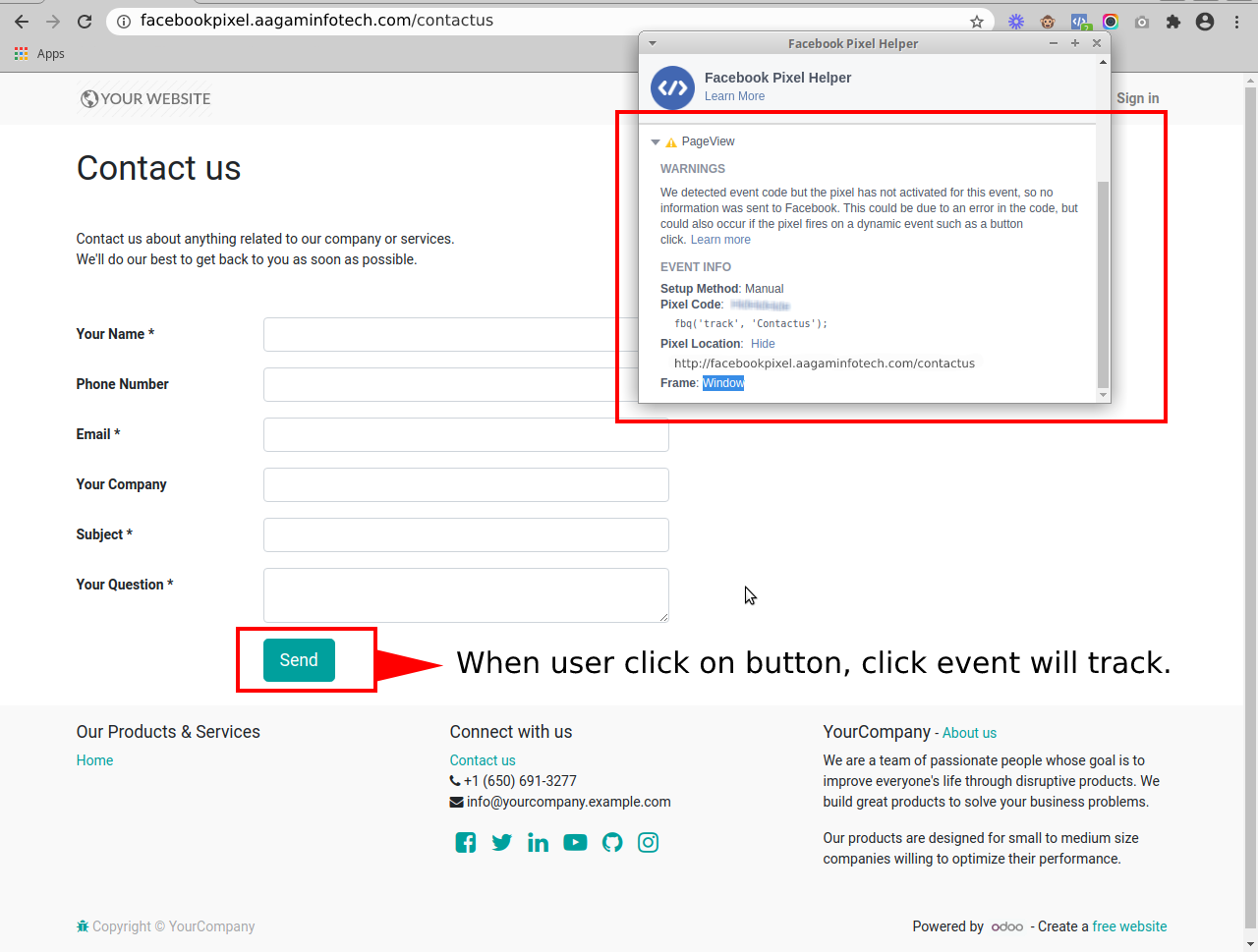This screenshot has height=952, width=1258.
Task: Click the Copyright bug icon
Action: [x=83, y=926]
